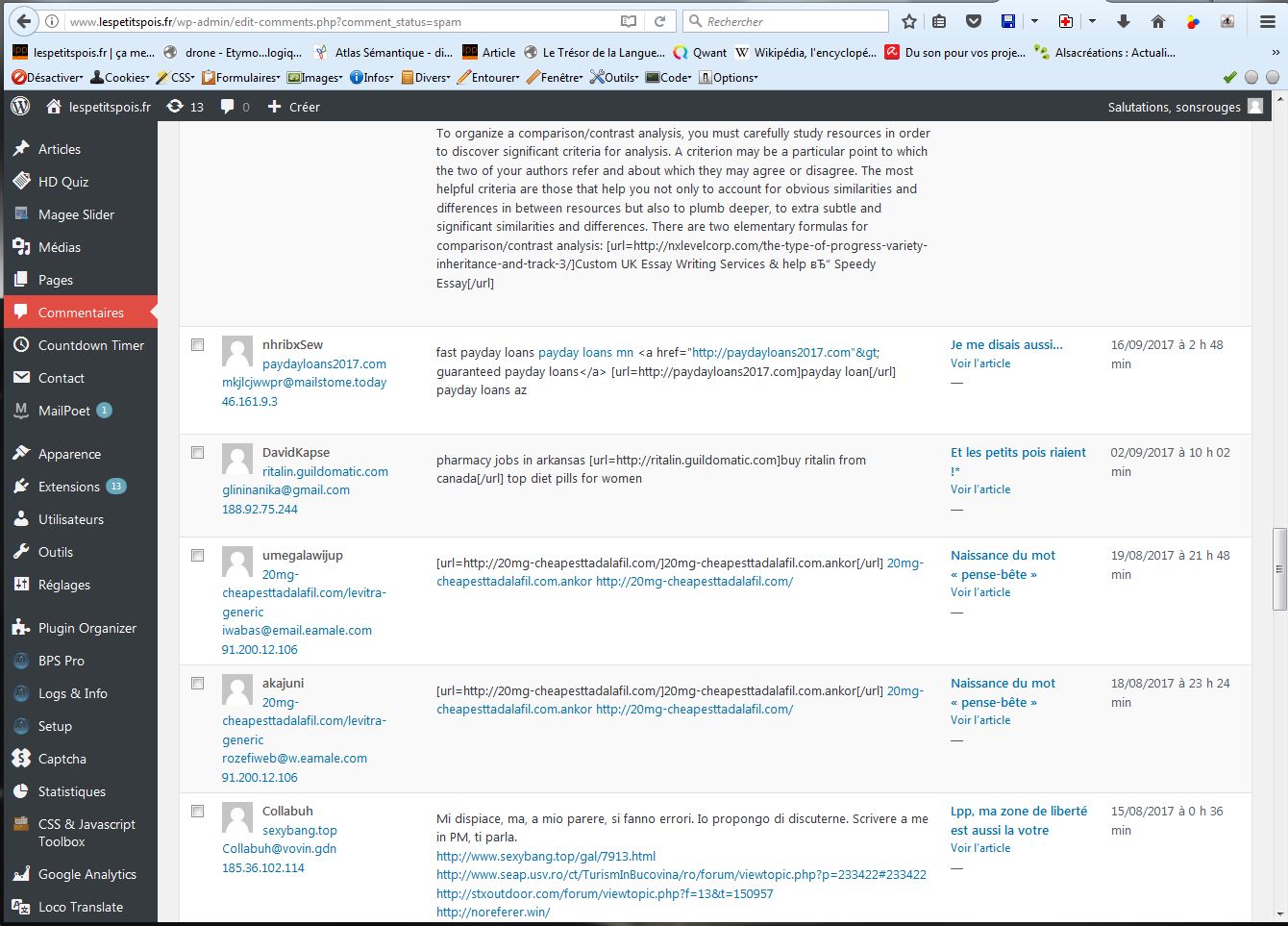Go to Réglages in the sidebar menu
Screen dimensions: 1288x926
click(64, 585)
